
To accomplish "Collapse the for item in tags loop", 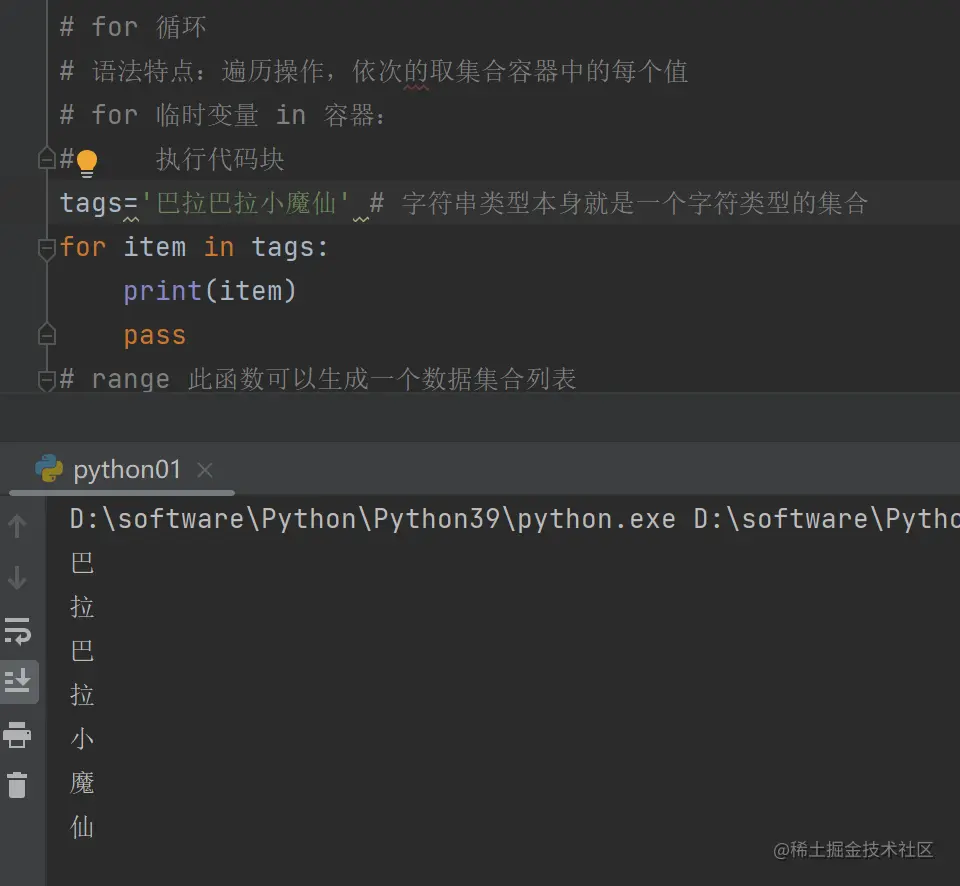I will [x=47, y=249].
